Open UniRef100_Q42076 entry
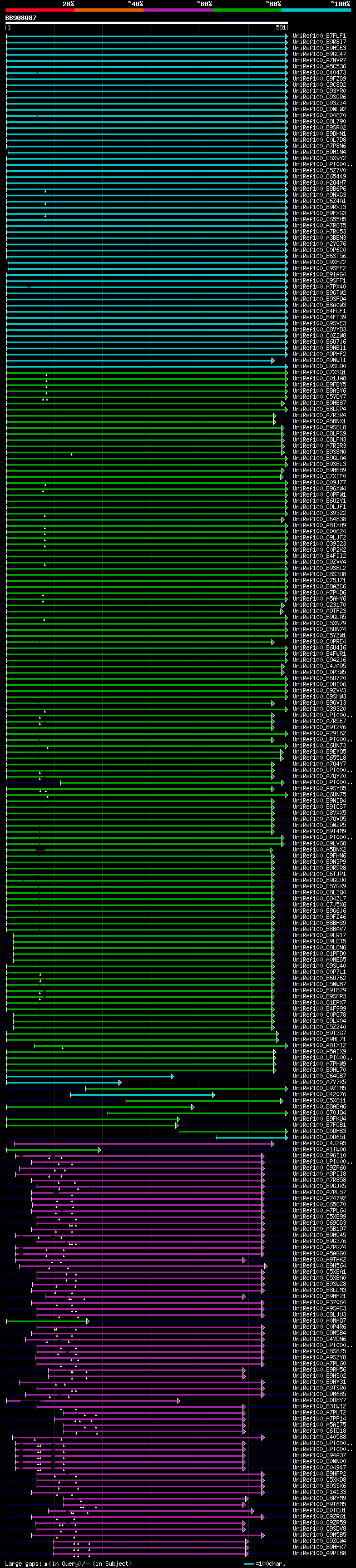The height and width of the screenshot is (1568, 356). [319, 1094]
